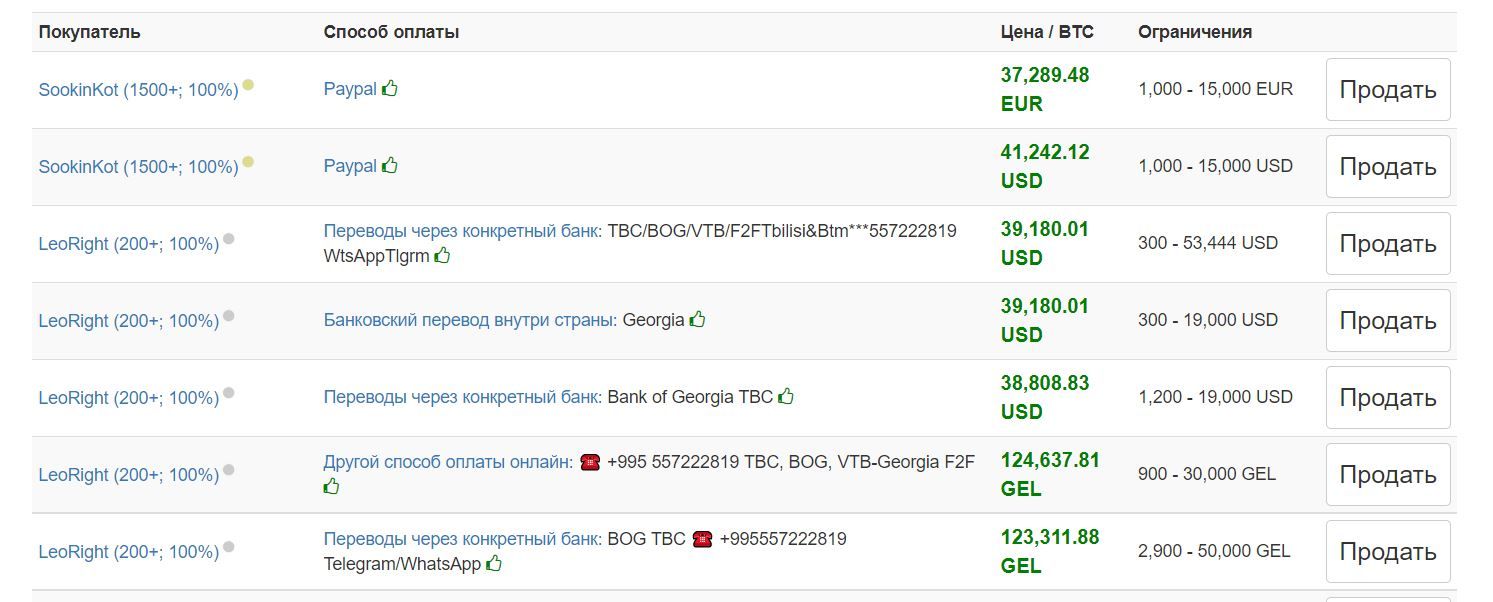
Task: Click yellow status dot beside SookinKot EUR row
Action: 248,85
